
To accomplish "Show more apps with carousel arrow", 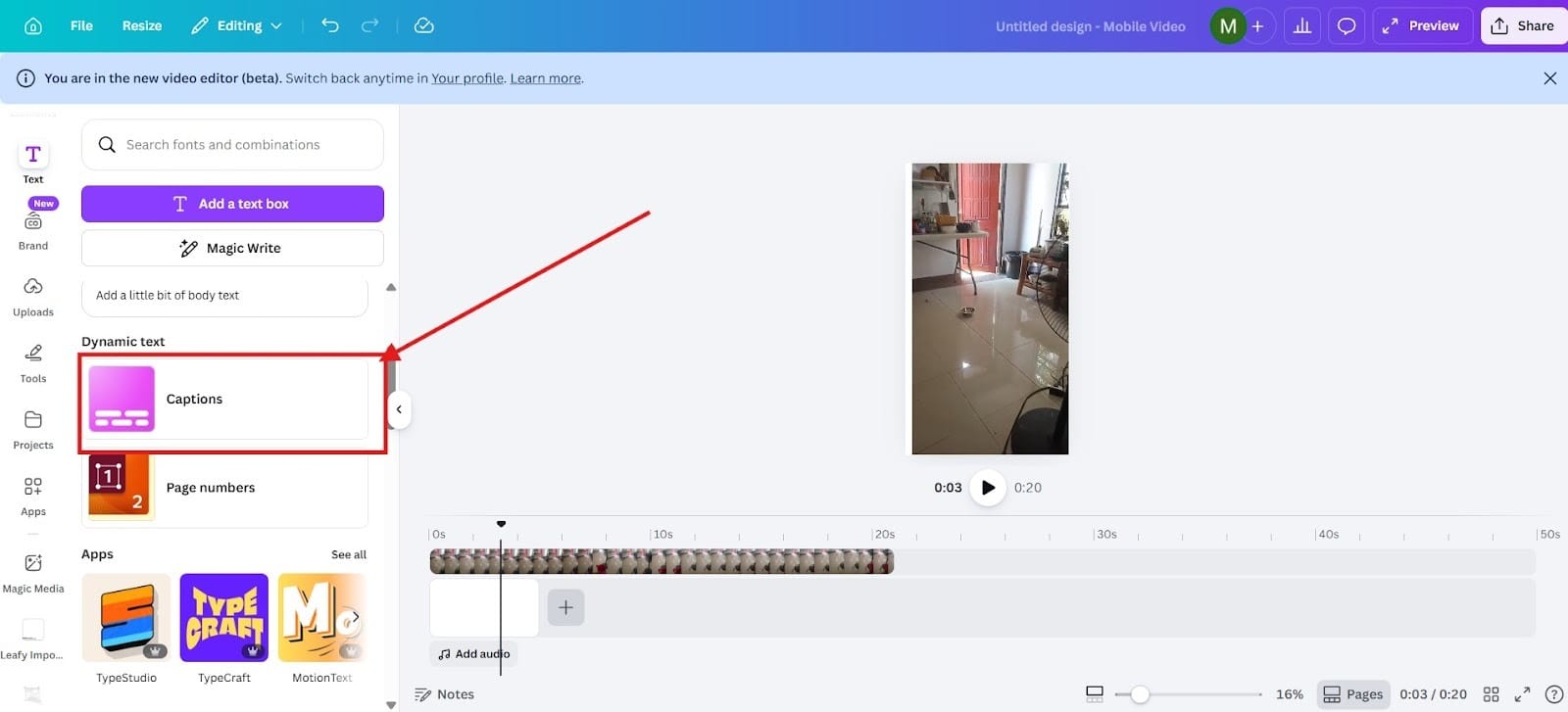I will click(x=354, y=618).
